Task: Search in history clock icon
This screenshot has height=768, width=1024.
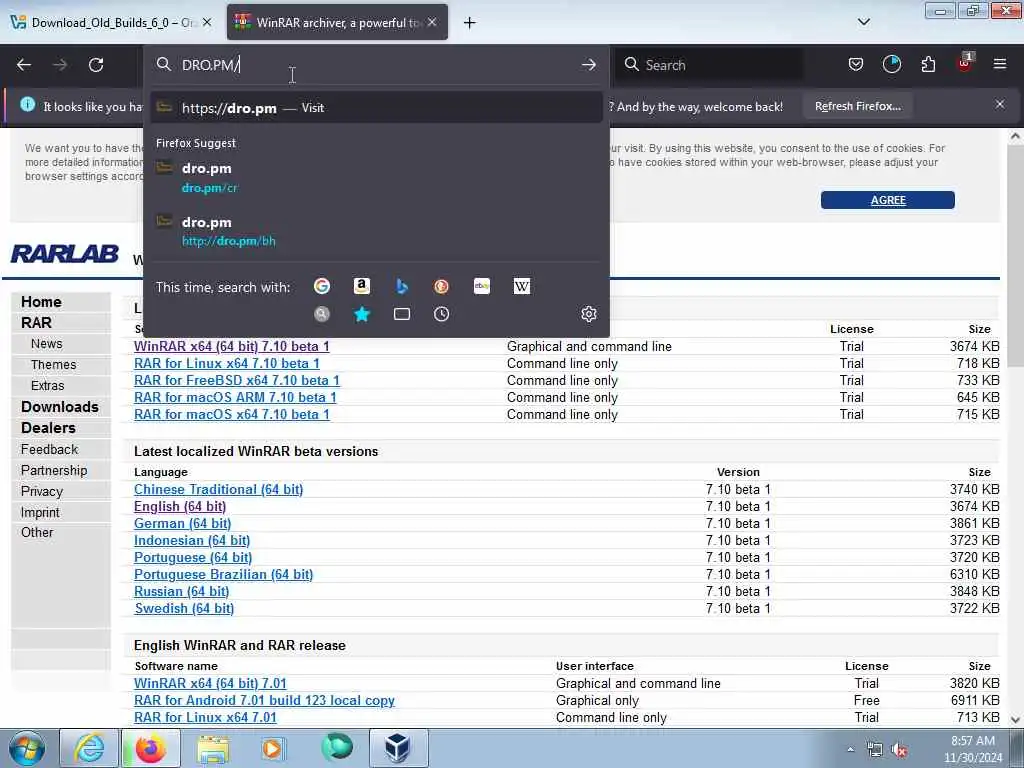Action: (441, 314)
